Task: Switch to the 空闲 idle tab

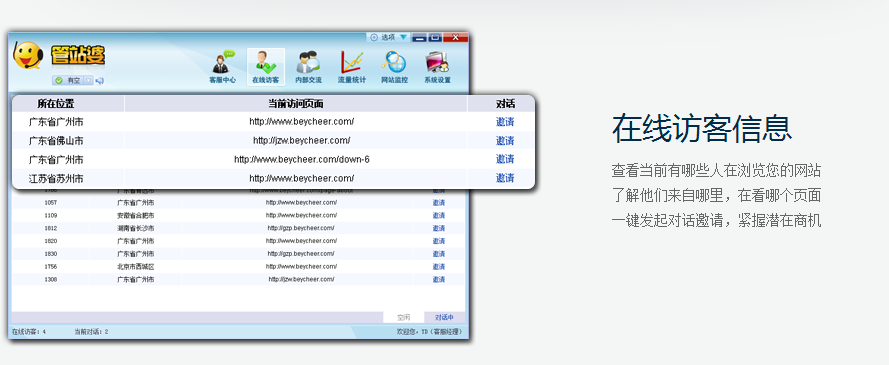Action: pos(404,317)
